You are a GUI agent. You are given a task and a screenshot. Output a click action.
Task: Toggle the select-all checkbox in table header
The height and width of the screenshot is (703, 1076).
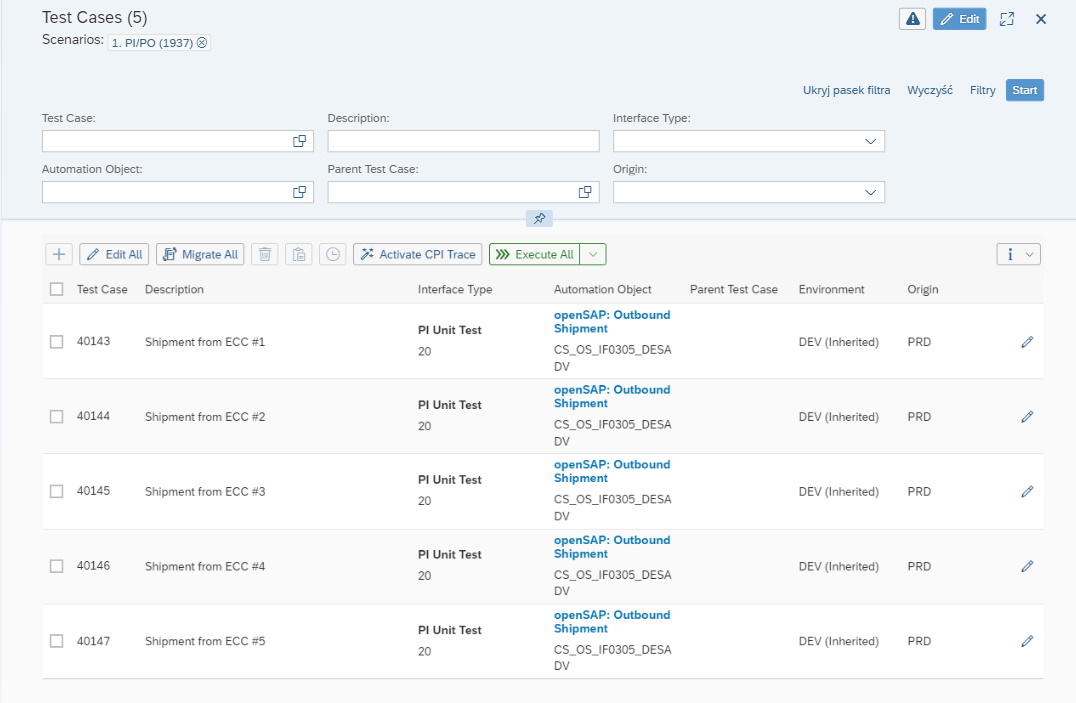pyautogui.click(x=57, y=290)
